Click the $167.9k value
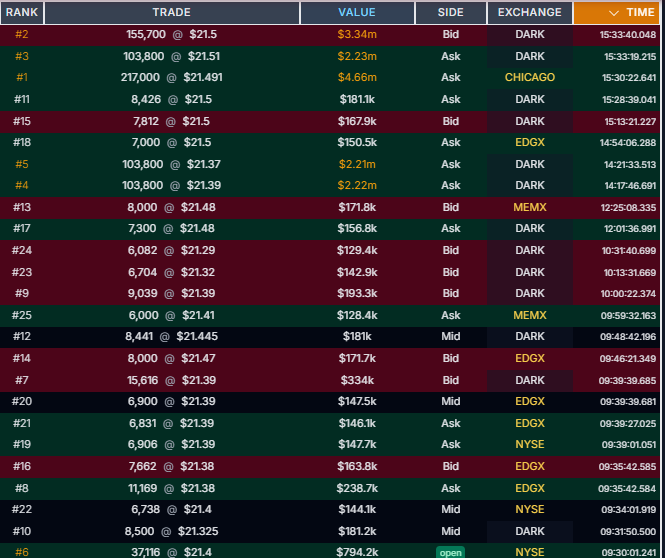 [x=357, y=121]
